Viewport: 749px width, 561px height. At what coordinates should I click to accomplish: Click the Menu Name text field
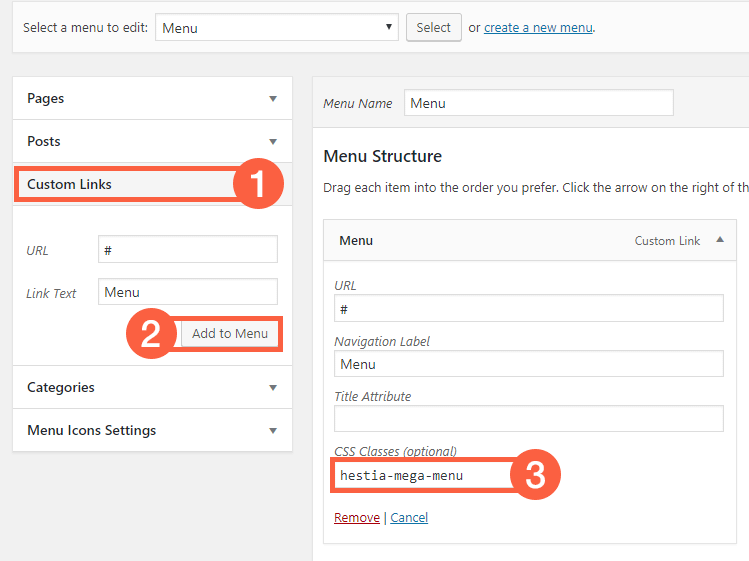point(538,103)
